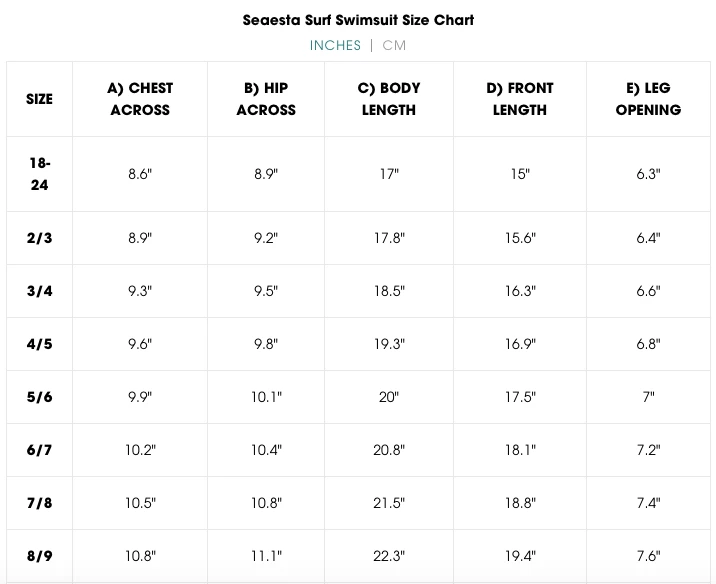Viewport: 716px width, 584px height.
Task: Click the B) HIP ACROSS header
Action: [266, 99]
